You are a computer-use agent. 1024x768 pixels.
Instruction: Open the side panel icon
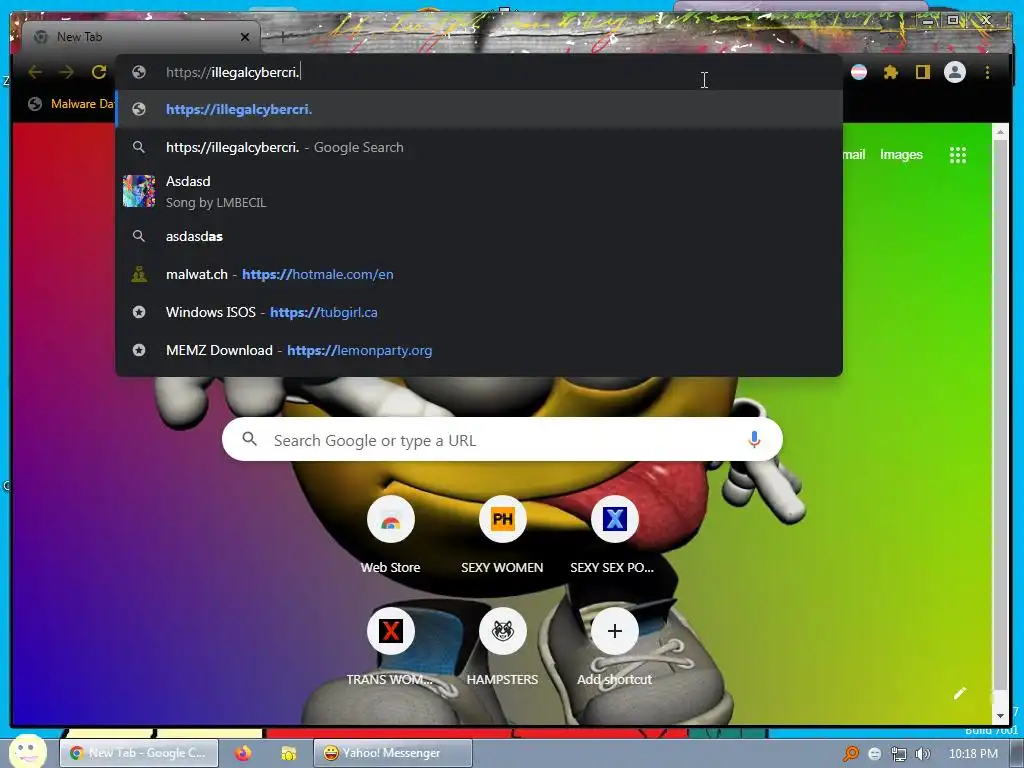(922, 72)
